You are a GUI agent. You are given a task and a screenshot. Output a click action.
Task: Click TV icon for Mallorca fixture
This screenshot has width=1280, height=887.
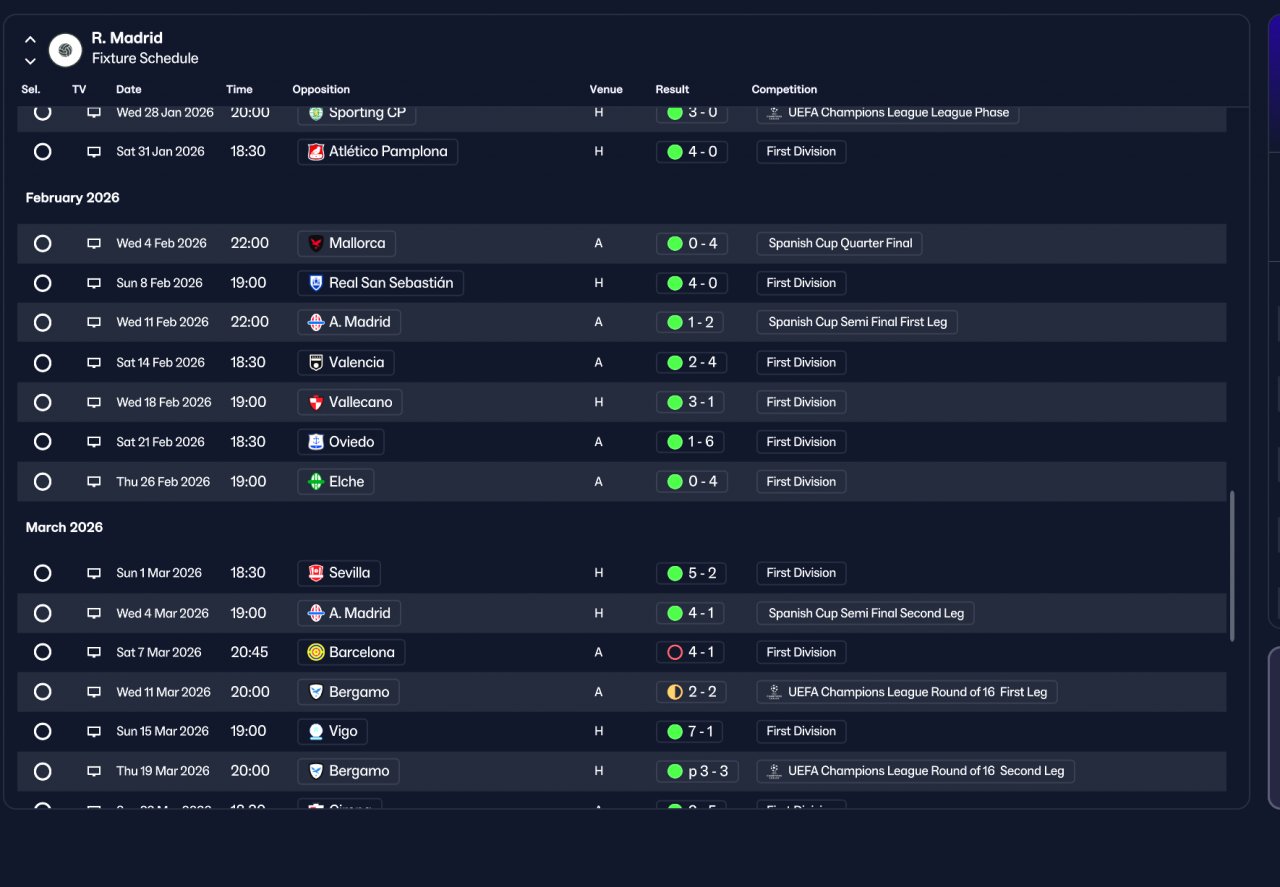(x=94, y=243)
